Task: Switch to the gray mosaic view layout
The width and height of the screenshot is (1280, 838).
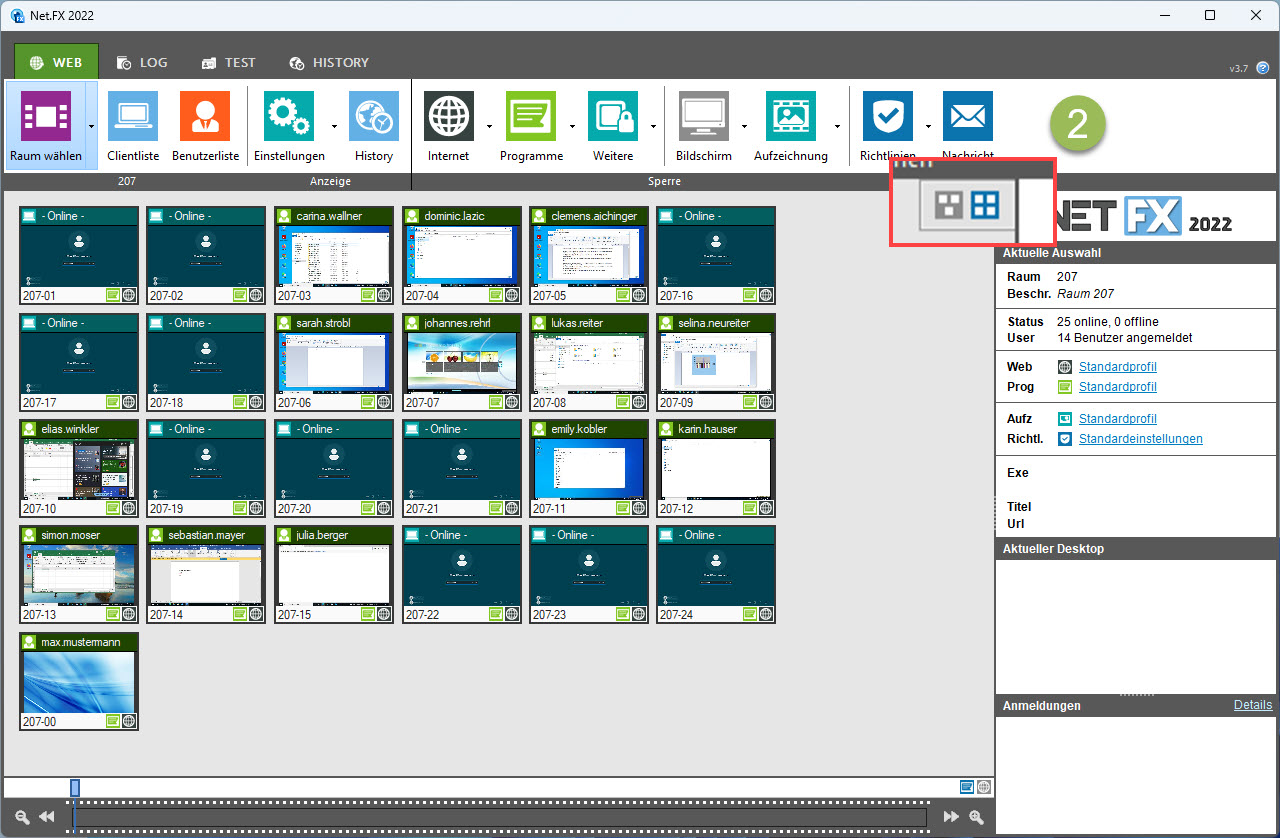Action: pyautogui.click(x=948, y=206)
